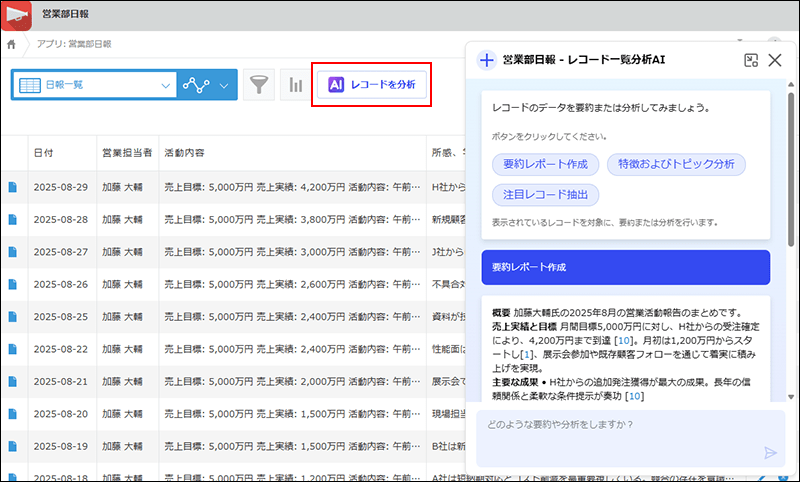Click the レコードを分析 AI button

click(x=372, y=86)
